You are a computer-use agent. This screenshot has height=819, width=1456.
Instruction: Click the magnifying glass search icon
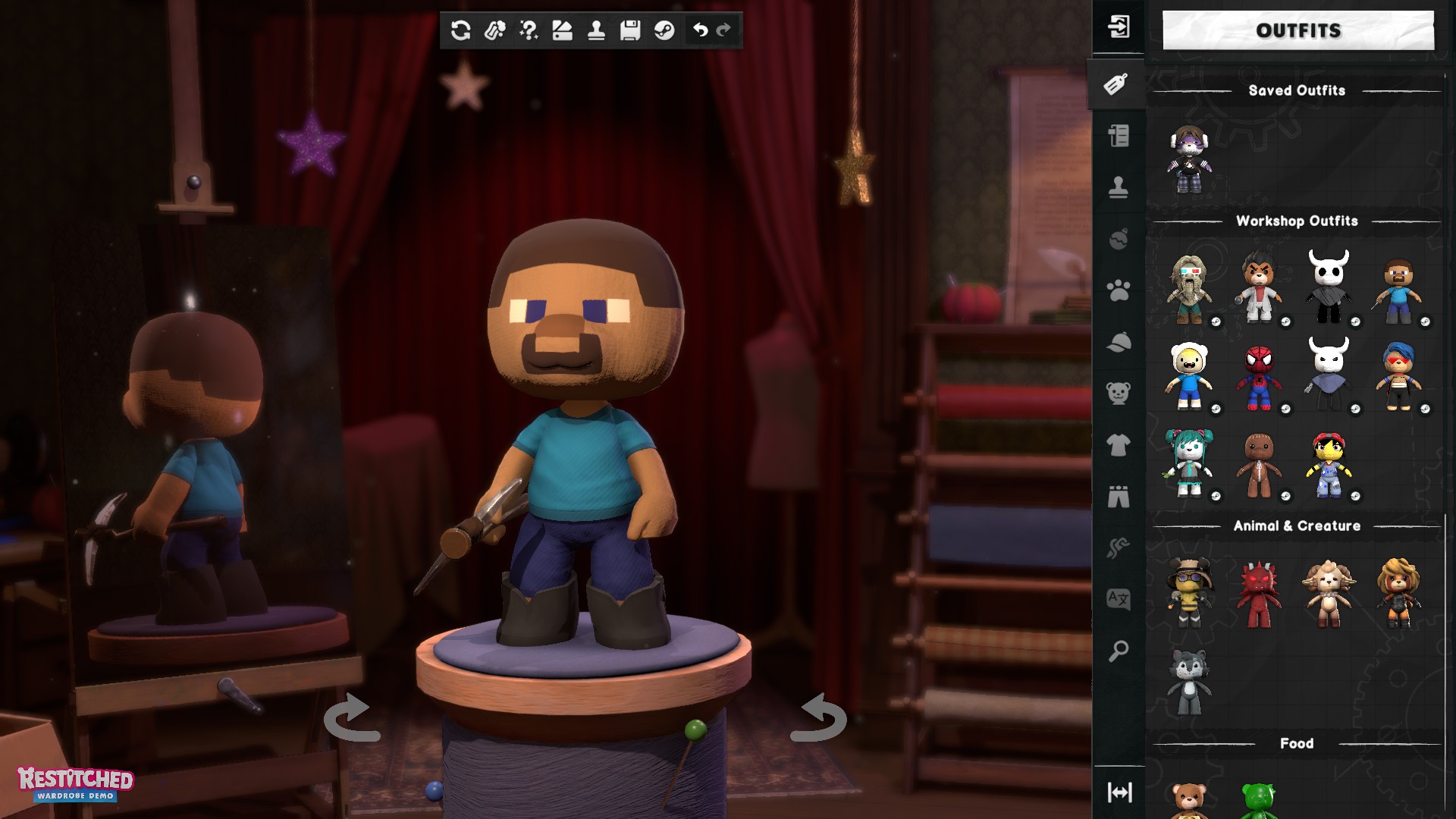point(1119,651)
